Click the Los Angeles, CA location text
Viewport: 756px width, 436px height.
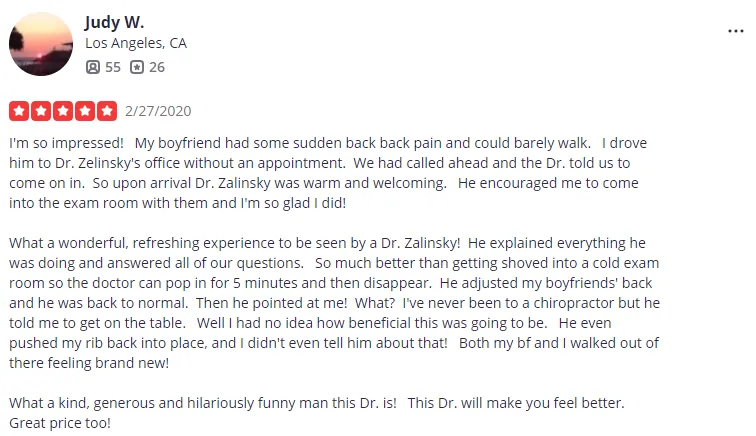(136, 43)
